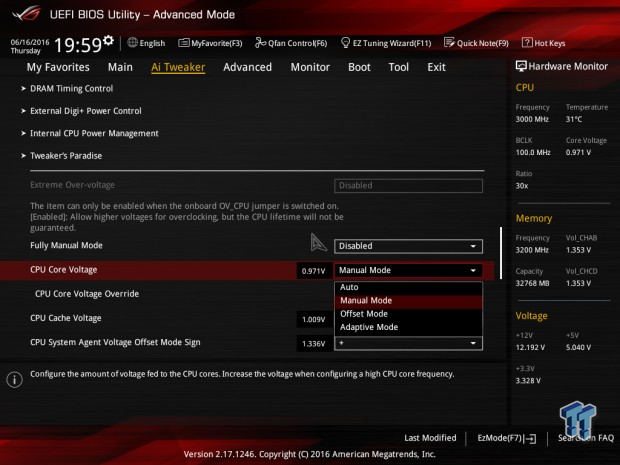Screen dimensions: 620x465
Task: Select the CPU Core Voltage Override row
Action: coord(87,294)
